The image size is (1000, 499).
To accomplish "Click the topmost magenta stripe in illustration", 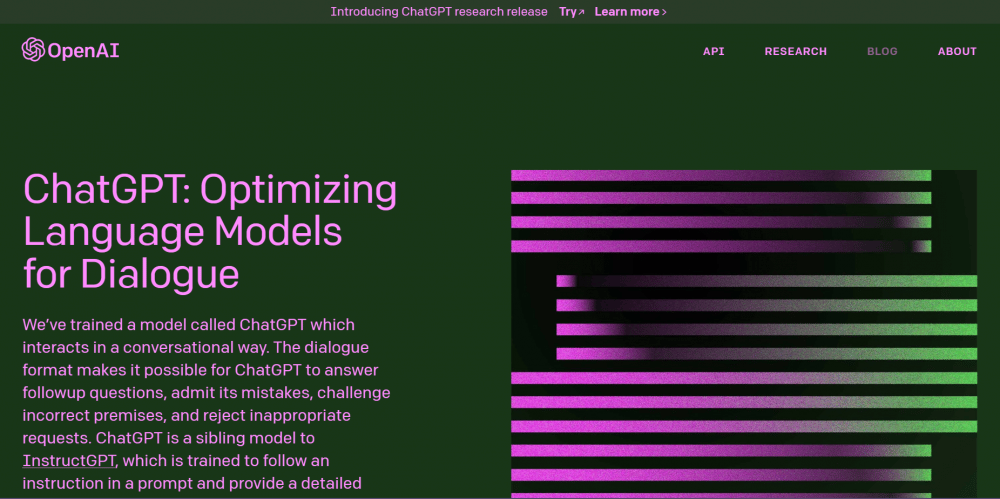I will point(720,175).
